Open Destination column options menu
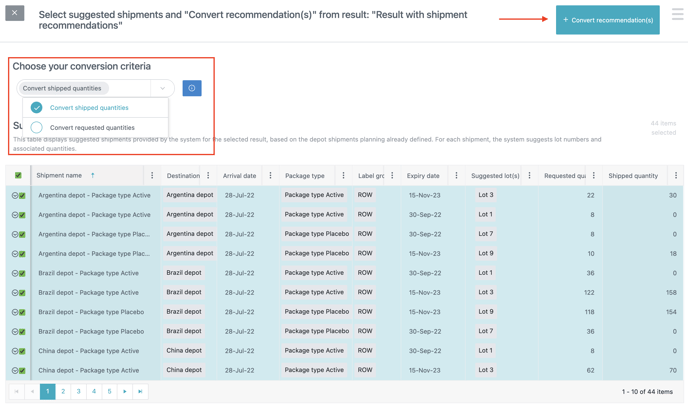The width and height of the screenshot is (688, 408). (x=208, y=176)
